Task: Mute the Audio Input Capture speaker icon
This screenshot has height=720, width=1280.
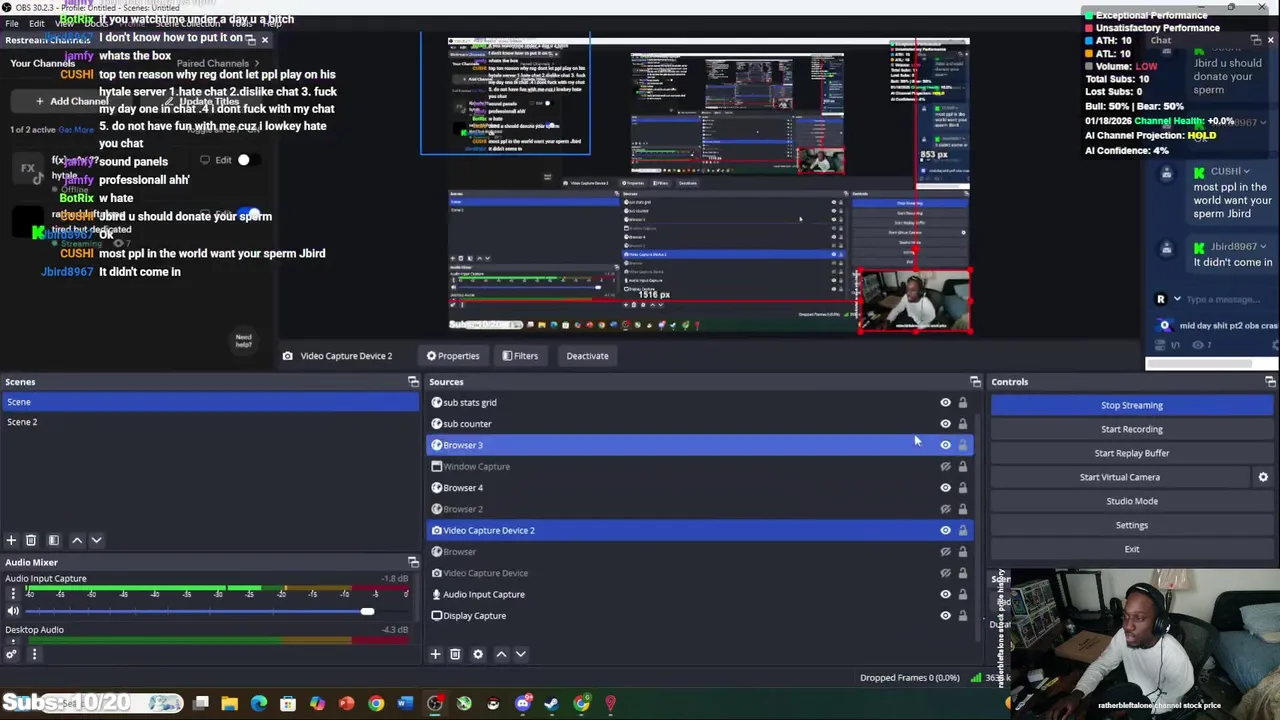Action: 13,611
